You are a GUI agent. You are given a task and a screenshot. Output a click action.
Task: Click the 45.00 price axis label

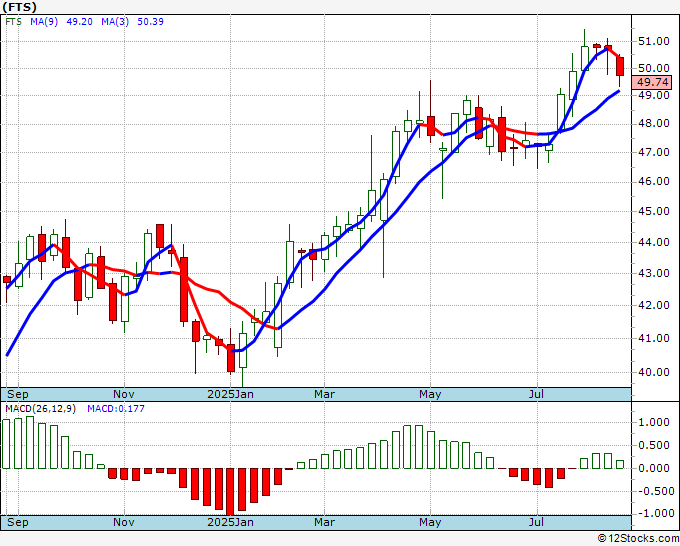(x=654, y=211)
